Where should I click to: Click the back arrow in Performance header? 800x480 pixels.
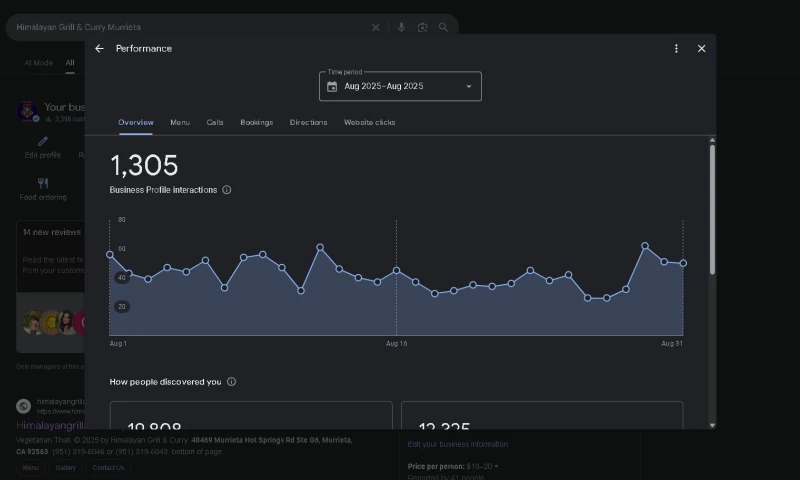pos(99,48)
